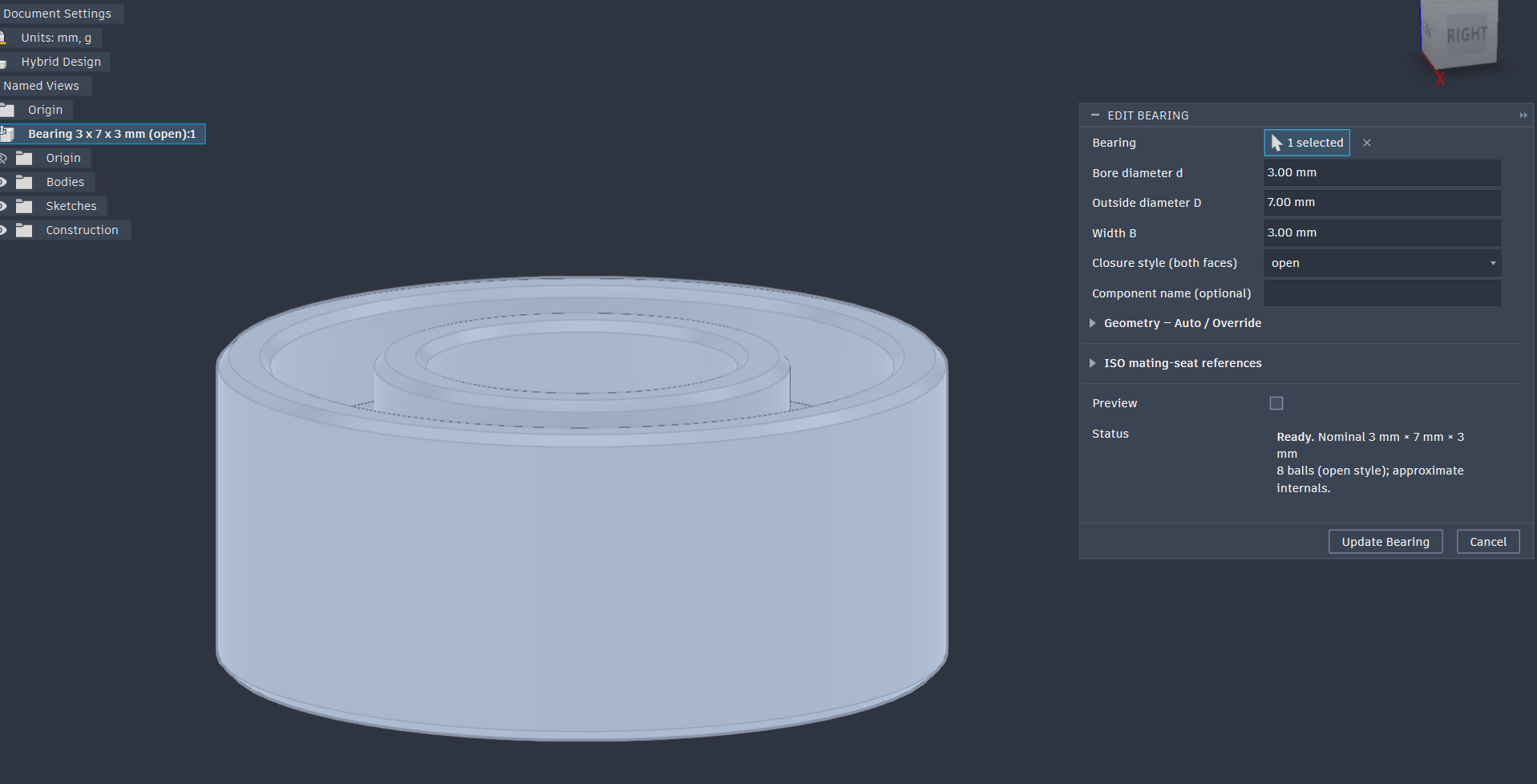Click the Bore diameter d input field
Screen dimensions: 1537x784
coord(1382,172)
